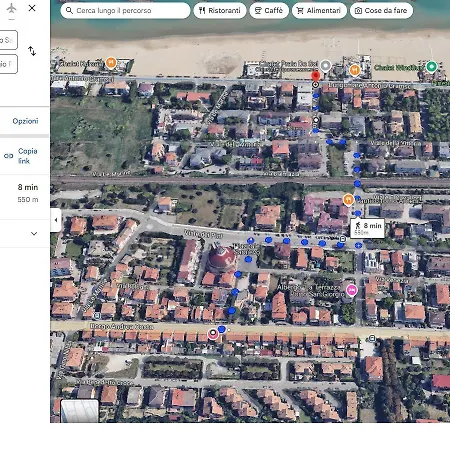Open the Opzioni route options
450x450 pixels.
[x=25, y=121]
